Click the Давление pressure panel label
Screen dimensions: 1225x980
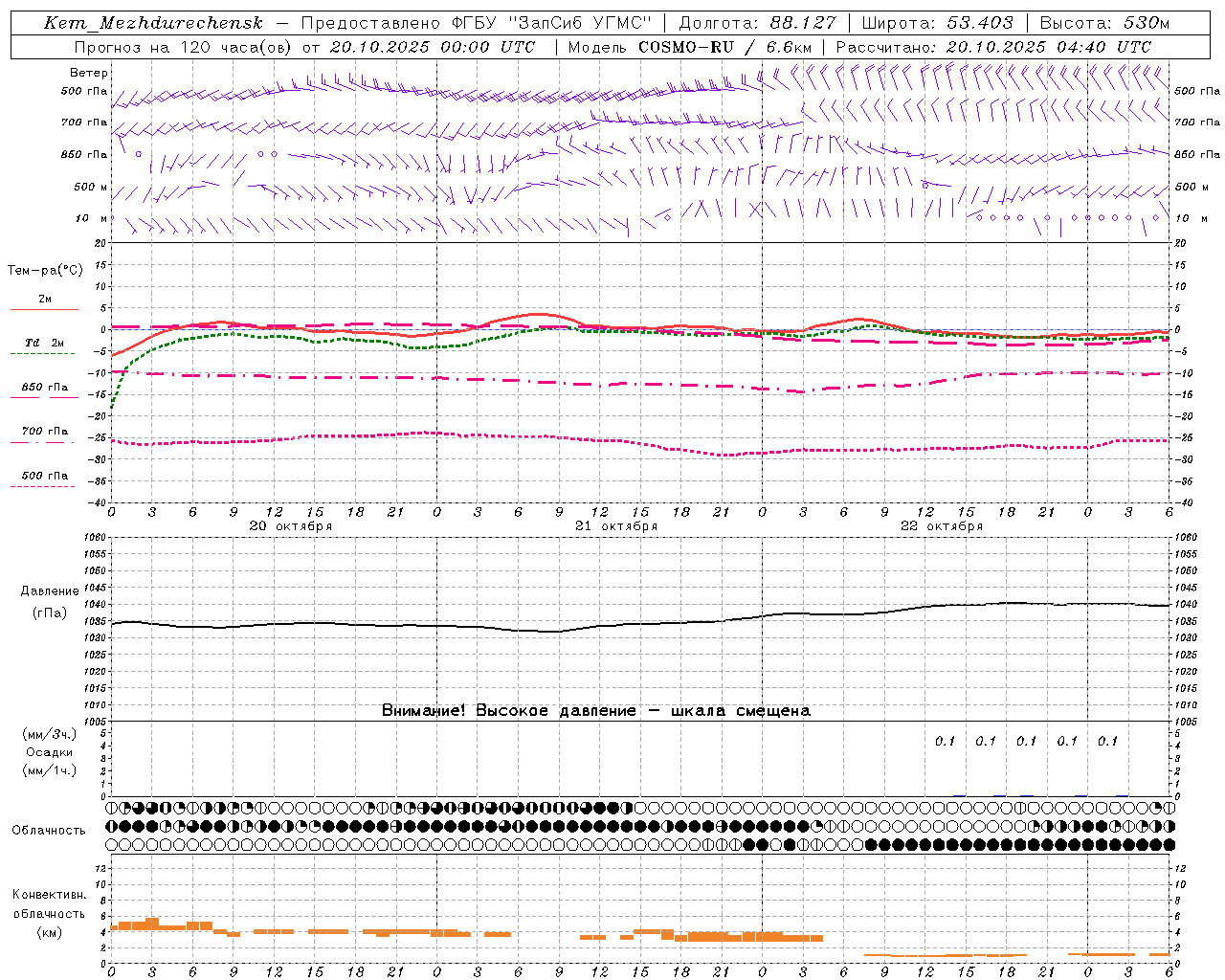(x=50, y=591)
